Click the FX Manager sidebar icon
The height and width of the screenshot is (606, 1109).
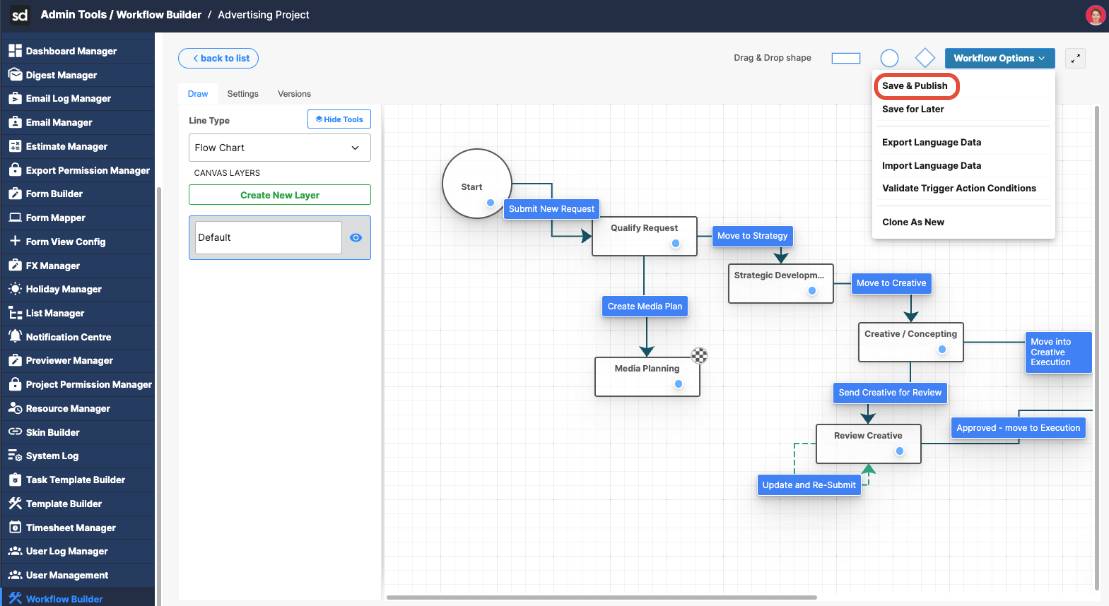[15, 265]
